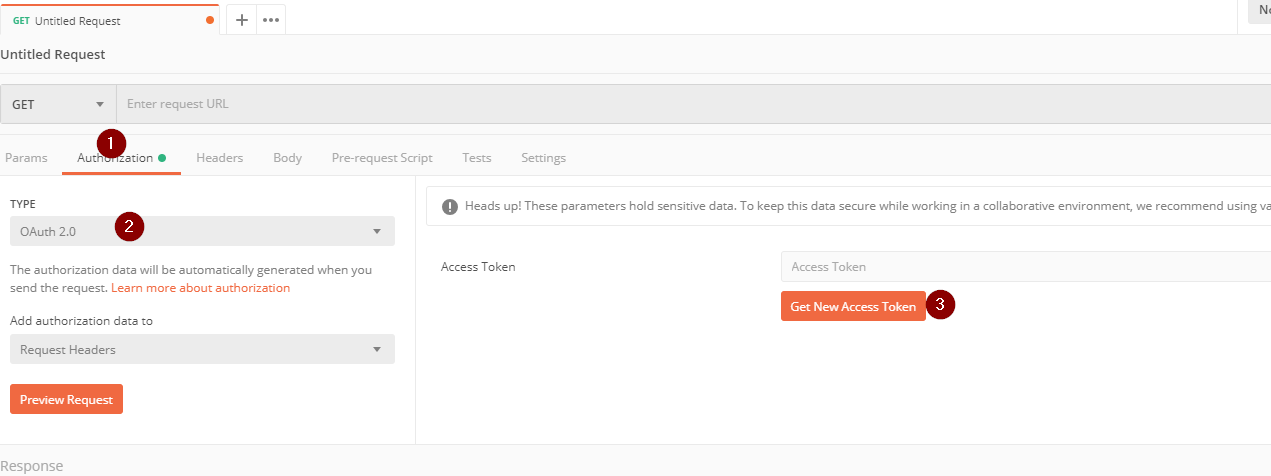Click the Add authorization data to label

point(81,321)
